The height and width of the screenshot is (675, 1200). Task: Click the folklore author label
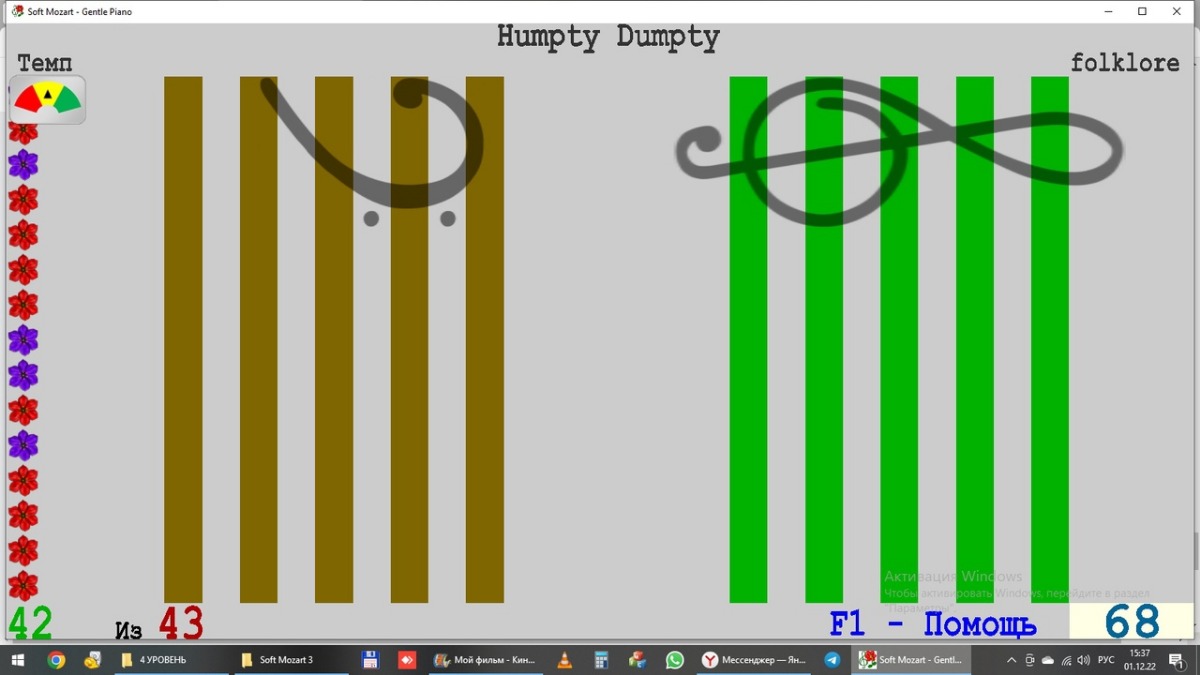(1125, 62)
